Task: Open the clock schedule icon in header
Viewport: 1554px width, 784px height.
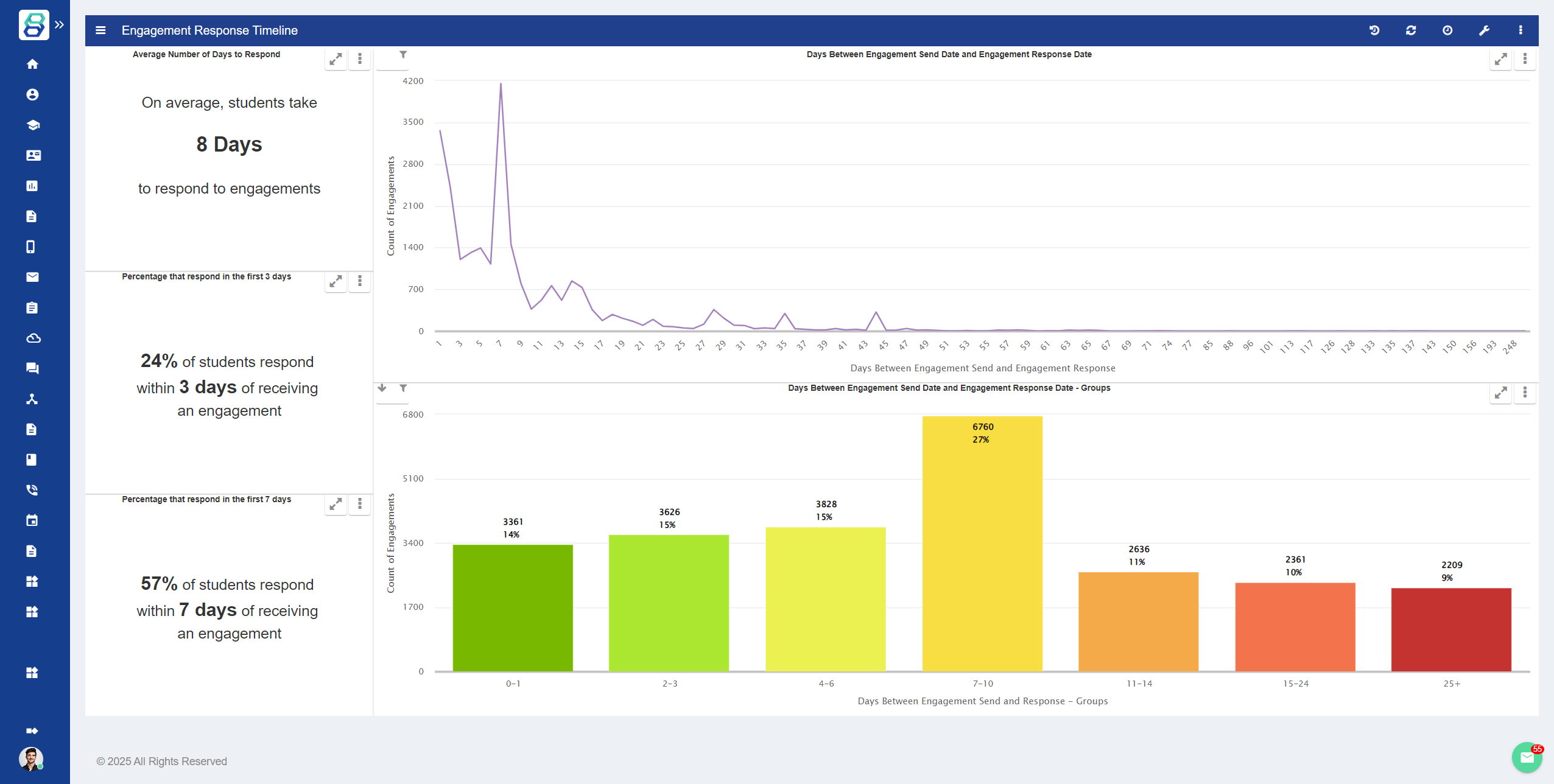Action: 1447,30
